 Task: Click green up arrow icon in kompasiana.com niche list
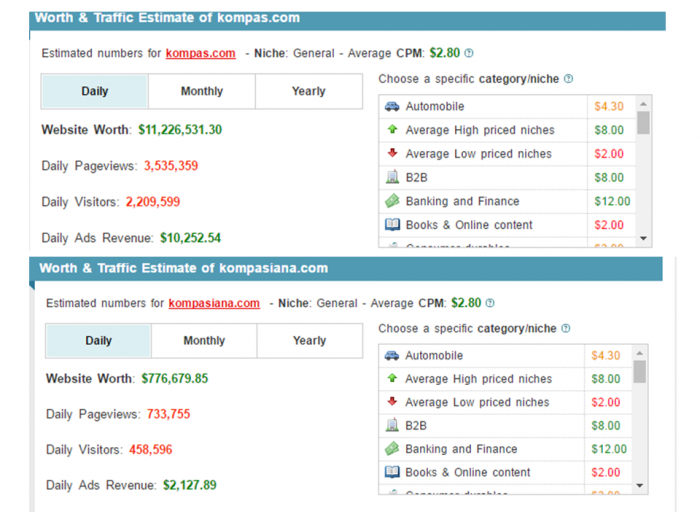pos(392,379)
